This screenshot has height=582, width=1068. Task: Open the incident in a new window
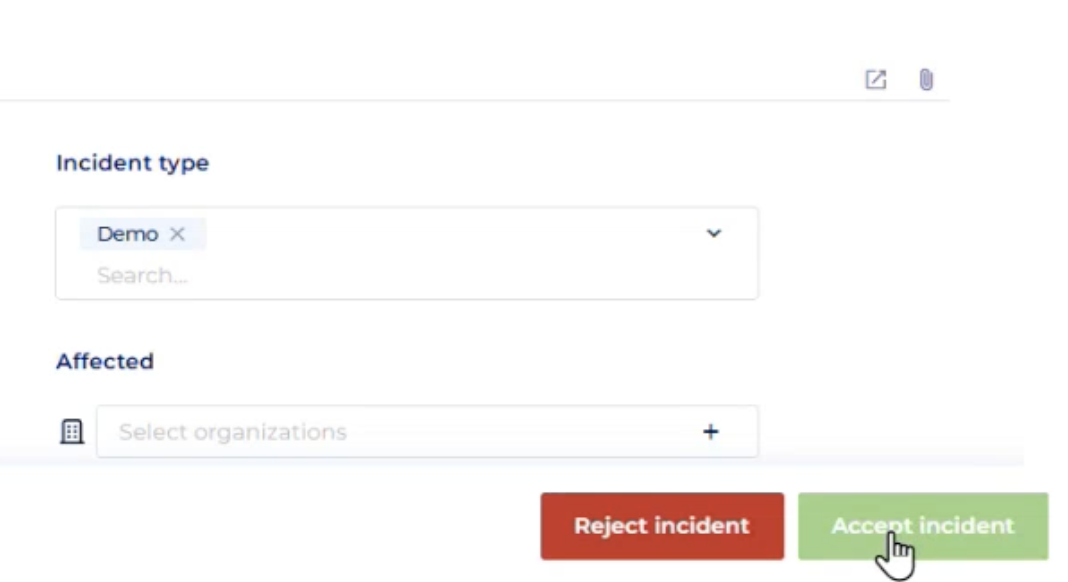click(875, 80)
